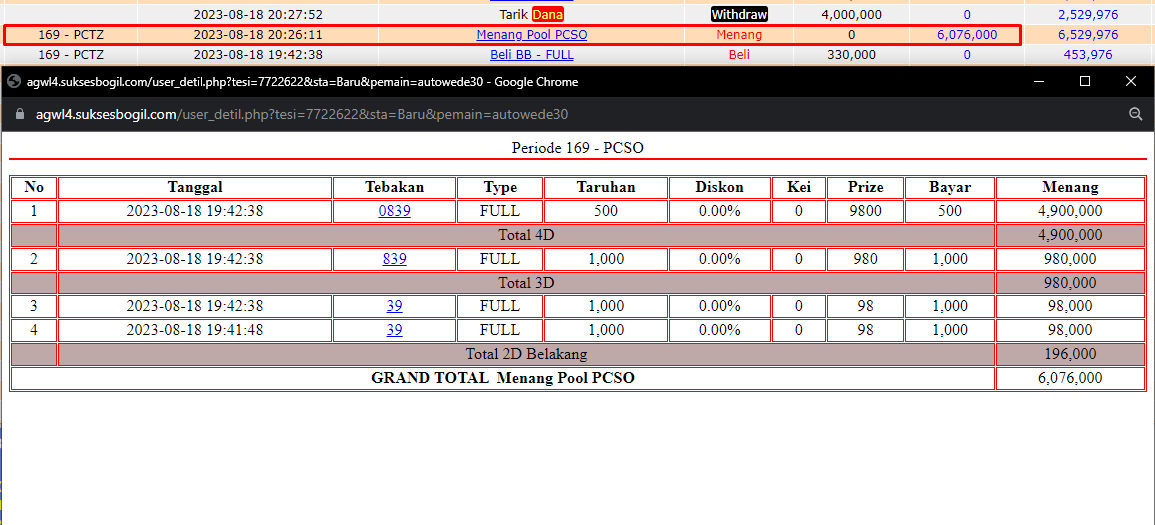1155x525 pixels.
Task: Click the zoom magnifier icon in the address bar
Action: click(1135, 114)
